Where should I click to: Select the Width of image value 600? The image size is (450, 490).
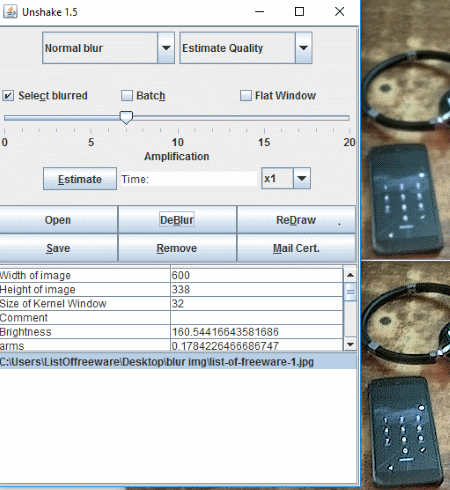pyautogui.click(x=257, y=275)
